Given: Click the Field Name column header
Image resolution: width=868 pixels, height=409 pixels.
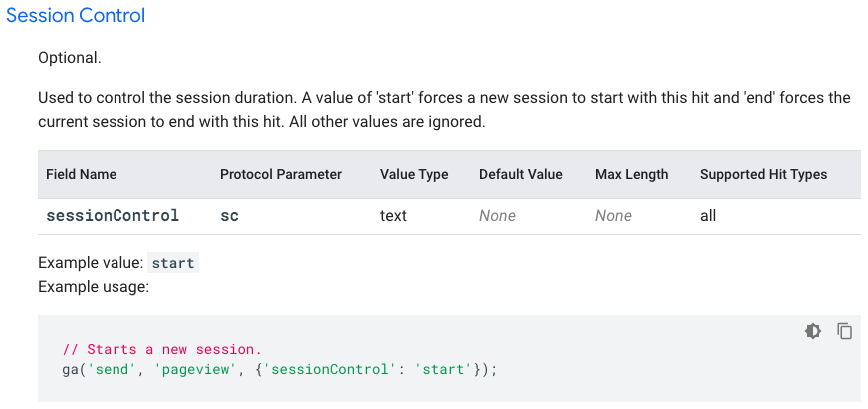Looking at the screenshot, I should click(81, 174).
